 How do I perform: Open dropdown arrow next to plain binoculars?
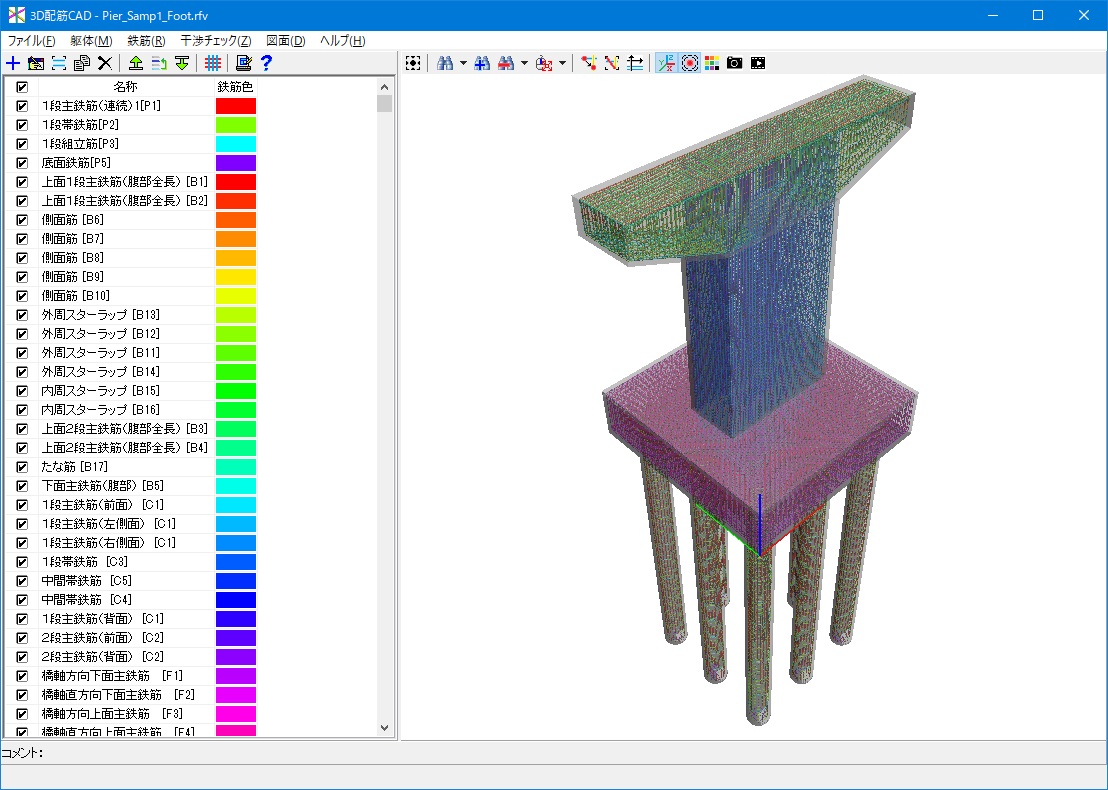click(463, 64)
